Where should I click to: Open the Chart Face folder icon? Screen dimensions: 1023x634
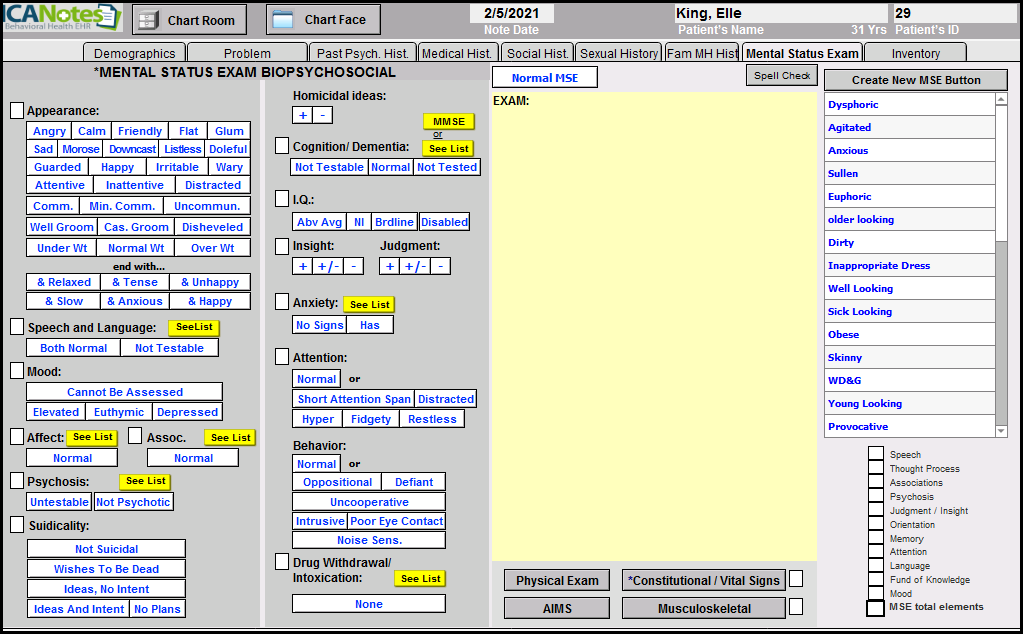[x=283, y=20]
